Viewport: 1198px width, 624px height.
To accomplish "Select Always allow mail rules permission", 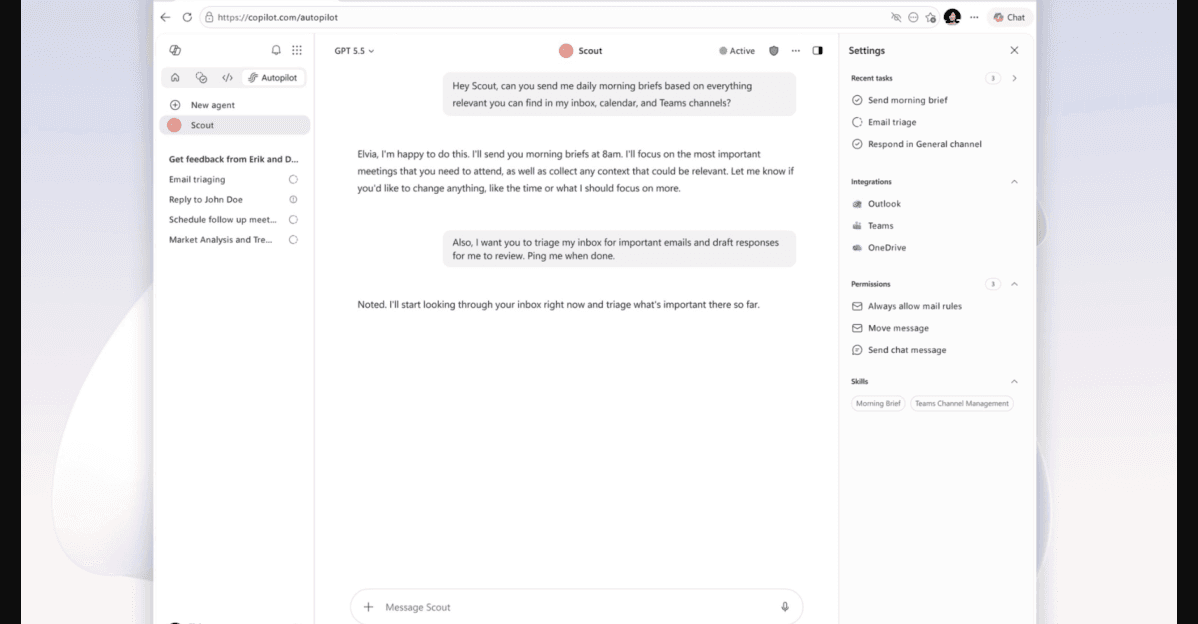I will coord(915,306).
